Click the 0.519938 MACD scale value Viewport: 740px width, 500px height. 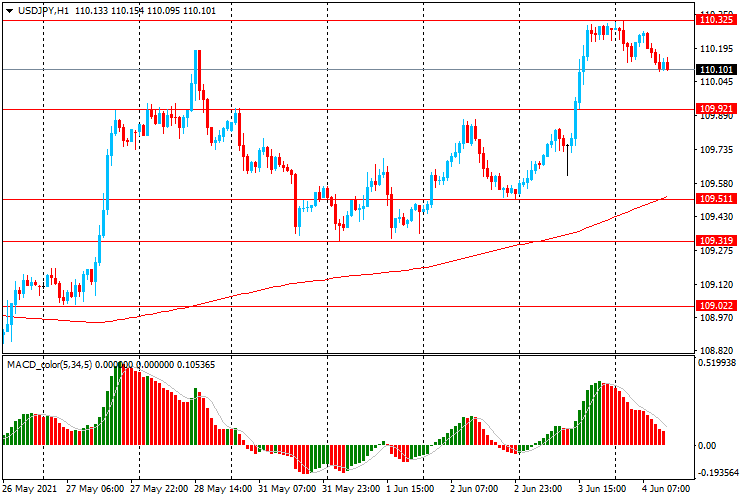(716, 363)
